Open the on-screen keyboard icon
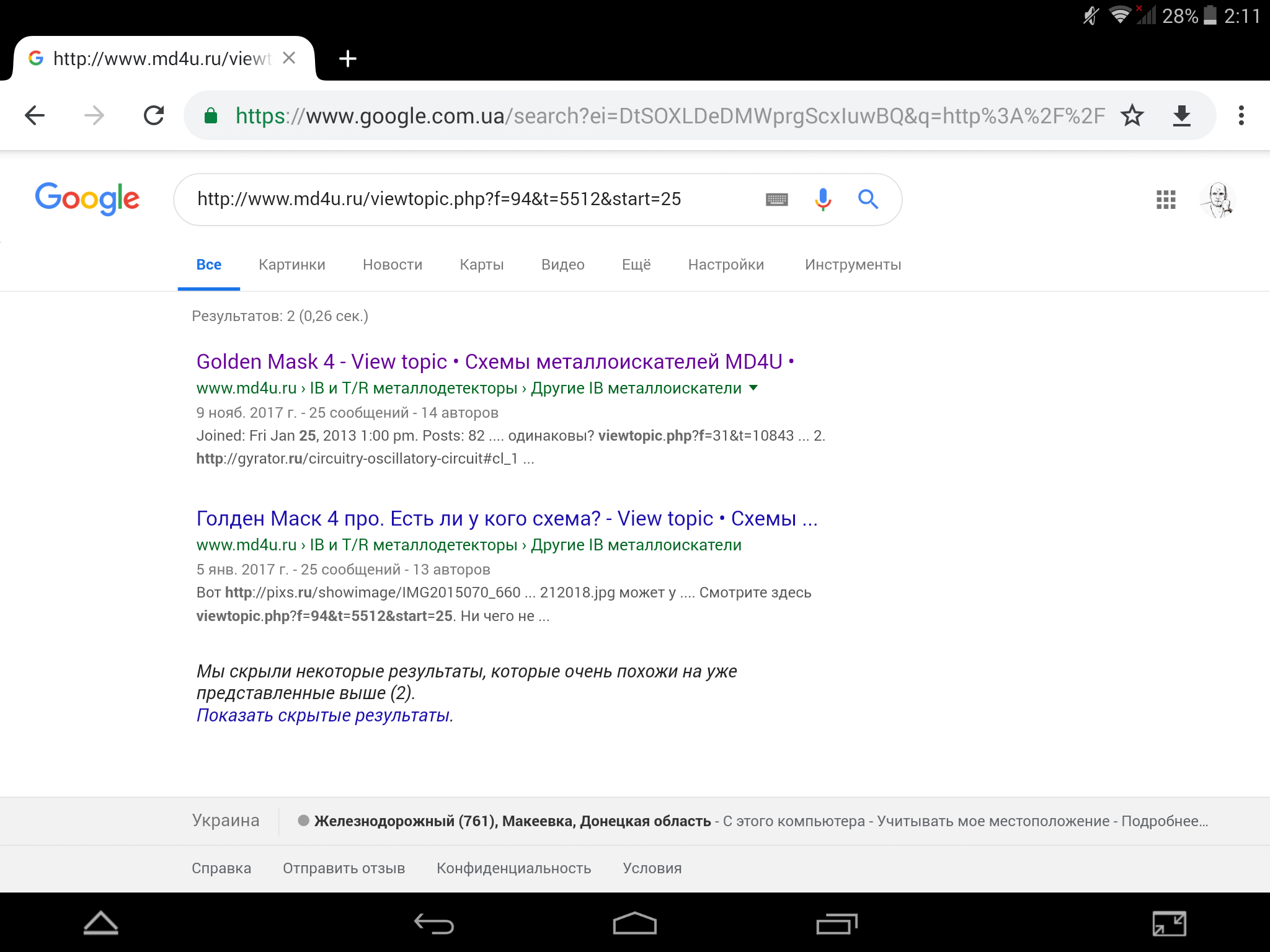Image resolution: width=1270 pixels, height=952 pixels. (776, 200)
